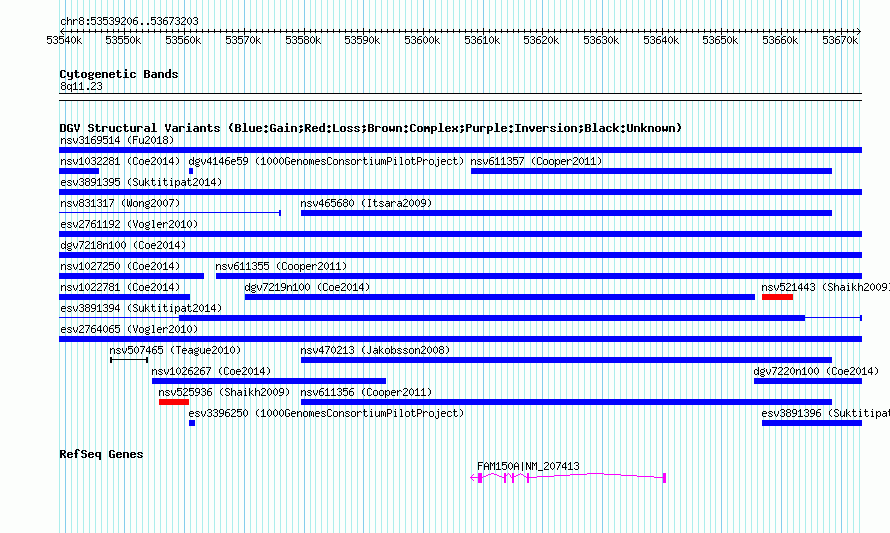Open nsv1026267 (Coe2014) variant label
Viewport: 890px width, 533px height.
click(x=211, y=371)
